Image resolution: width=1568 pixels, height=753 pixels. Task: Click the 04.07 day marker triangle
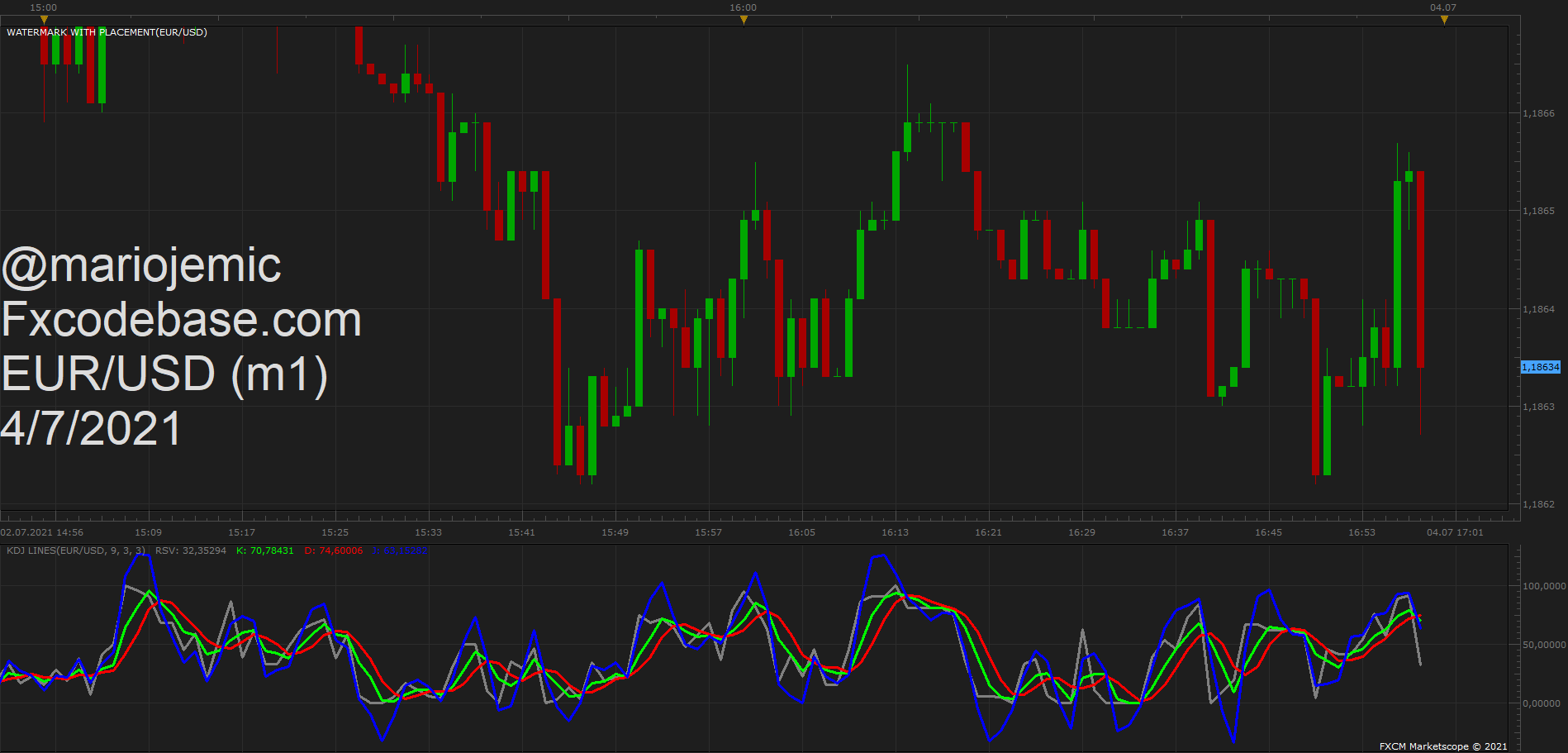(x=1444, y=20)
